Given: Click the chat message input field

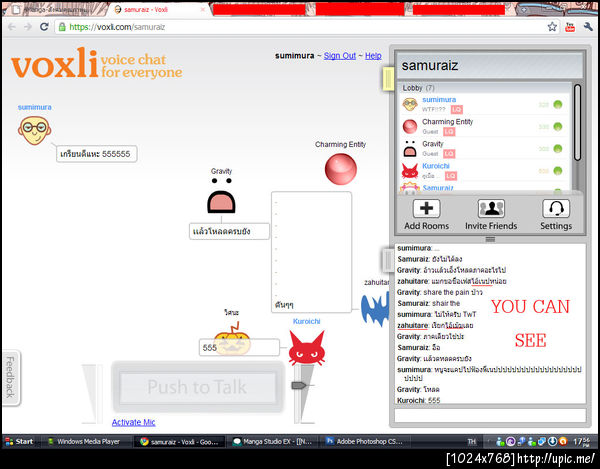Looking at the screenshot, I should click(x=490, y=415).
